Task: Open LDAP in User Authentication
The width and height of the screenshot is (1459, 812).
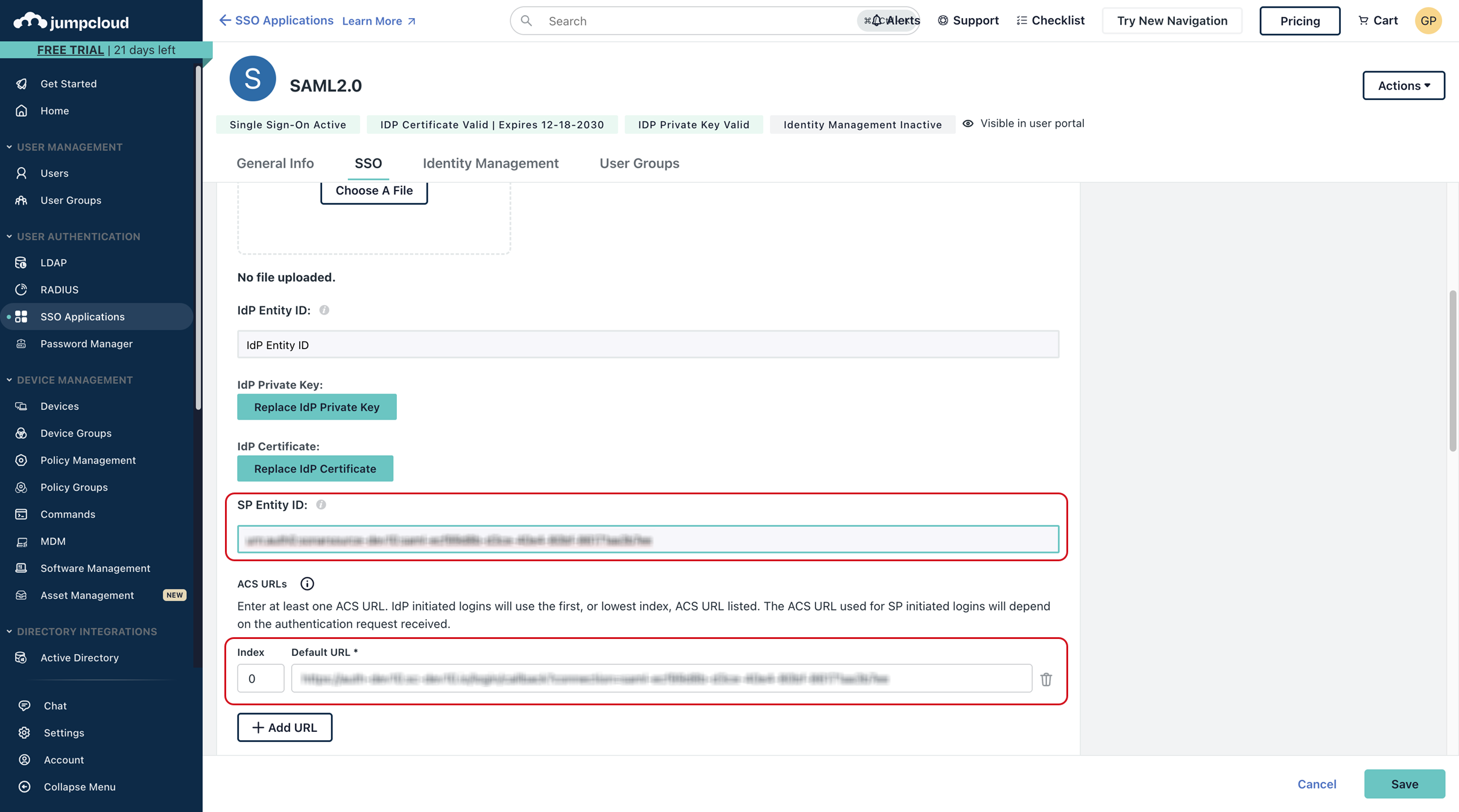Action: tap(54, 263)
